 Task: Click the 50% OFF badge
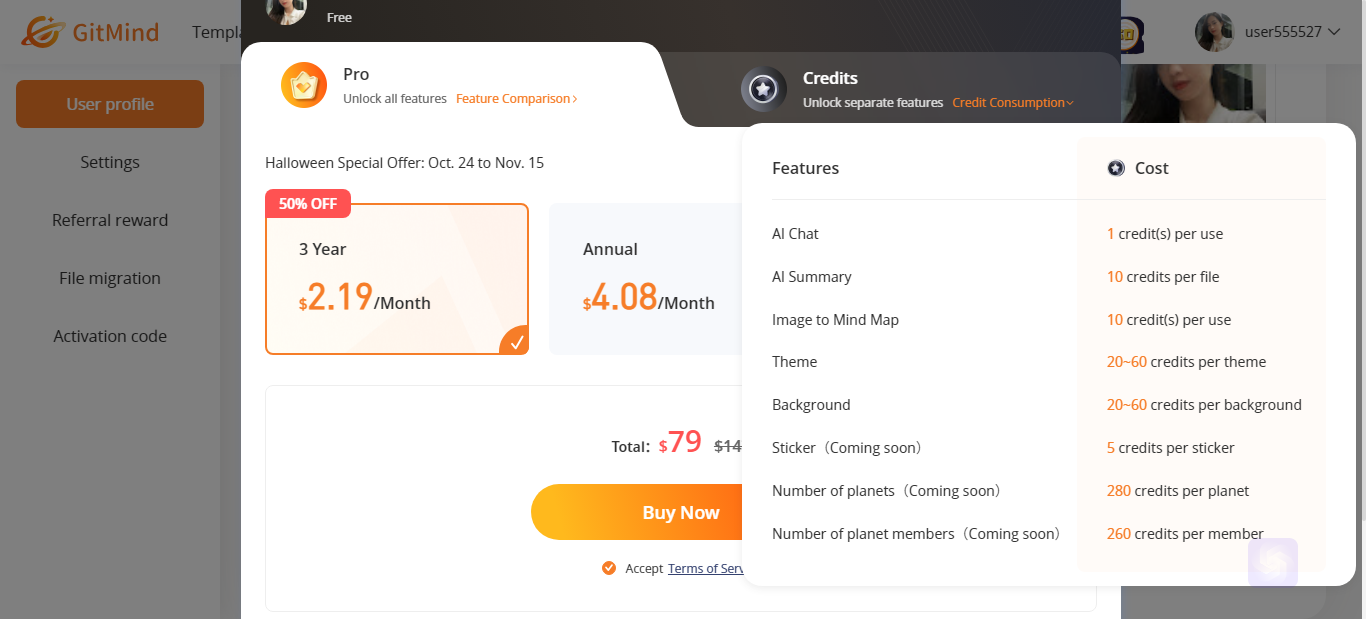tap(308, 203)
